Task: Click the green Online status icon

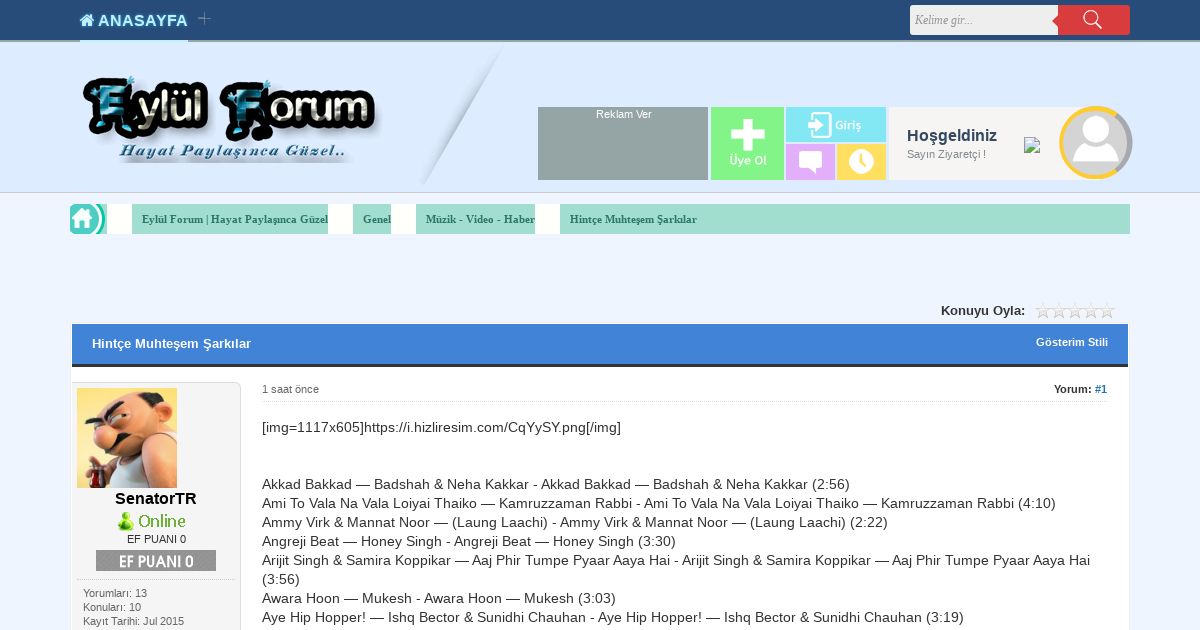Action: (x=152, y=521)
